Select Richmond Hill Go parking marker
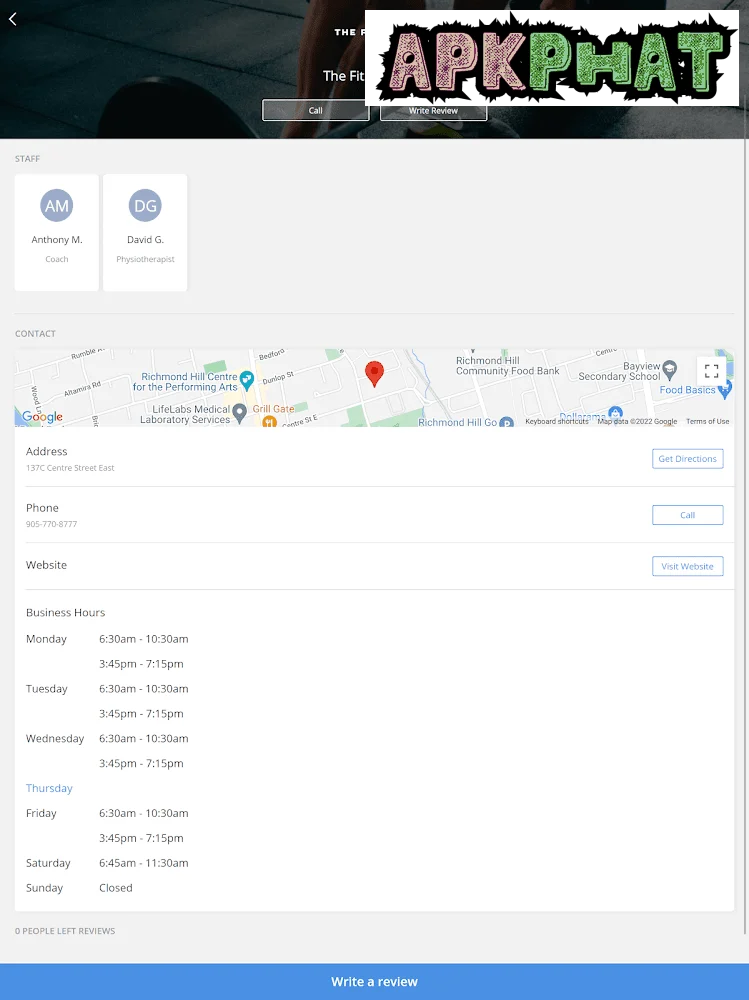Viewport: 749px width, 1000px height. 506,422
